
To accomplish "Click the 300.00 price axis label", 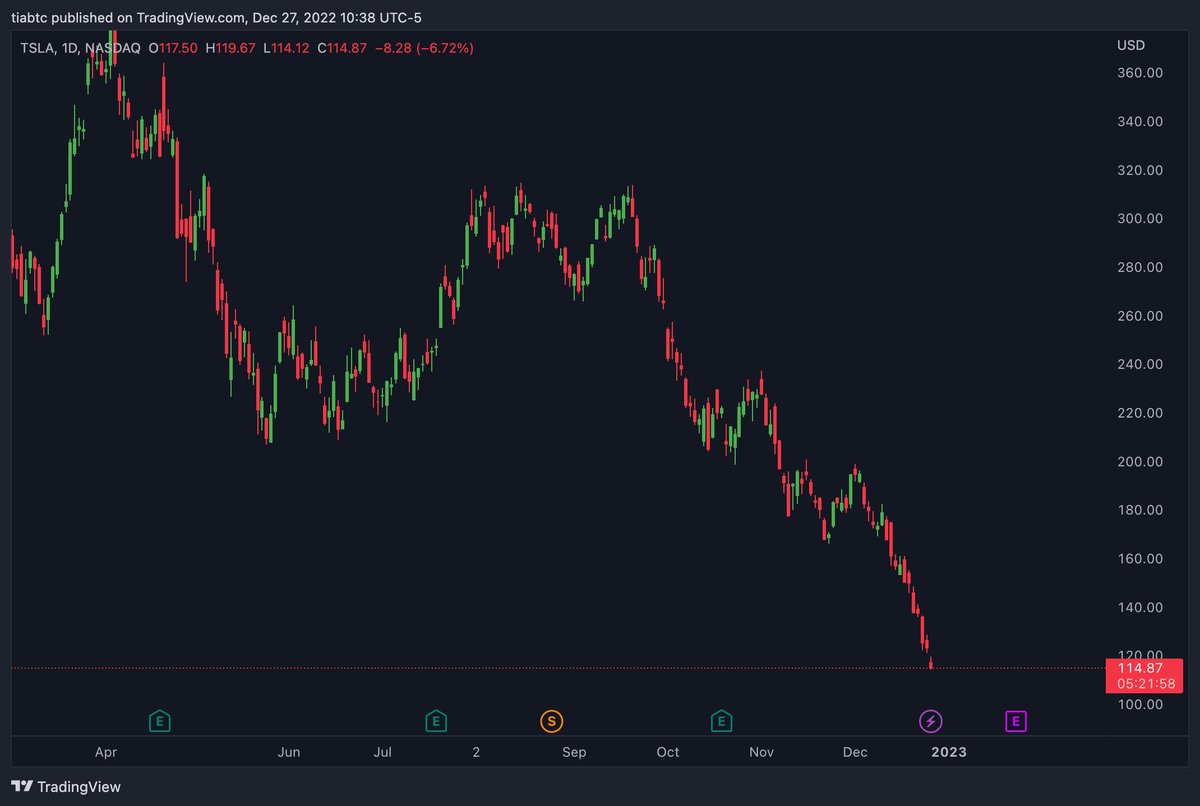I will pos(1141,219).
